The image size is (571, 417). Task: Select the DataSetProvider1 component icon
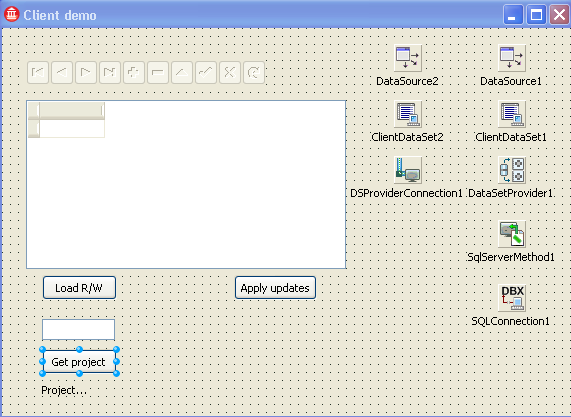pos(512,170)
